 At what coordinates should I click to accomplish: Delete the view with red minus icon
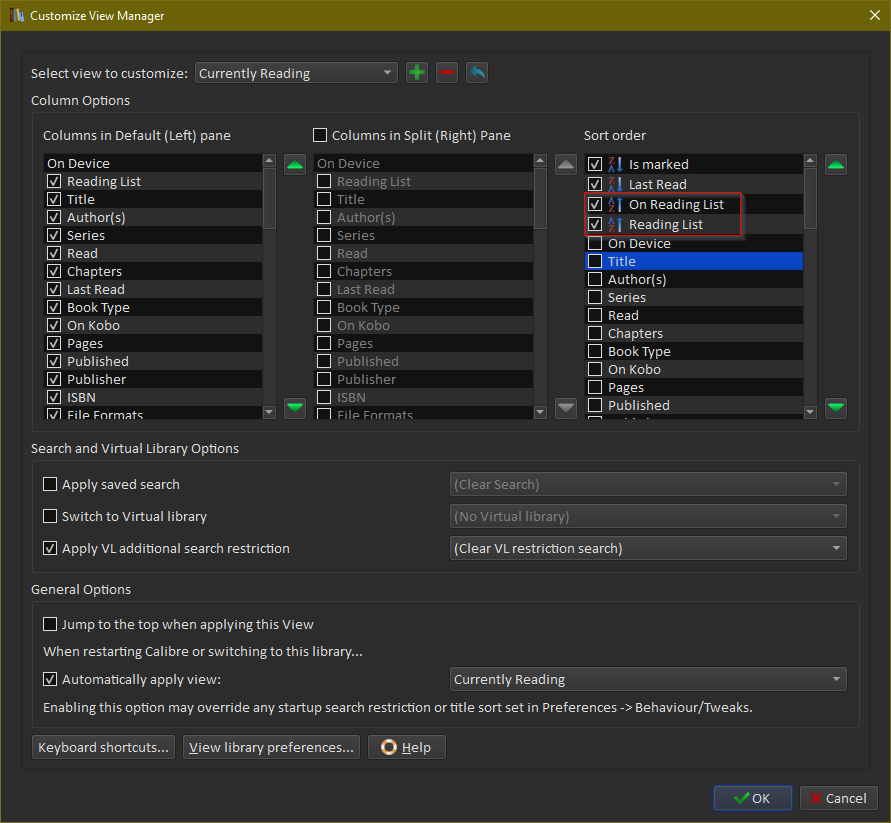[447, 73]
